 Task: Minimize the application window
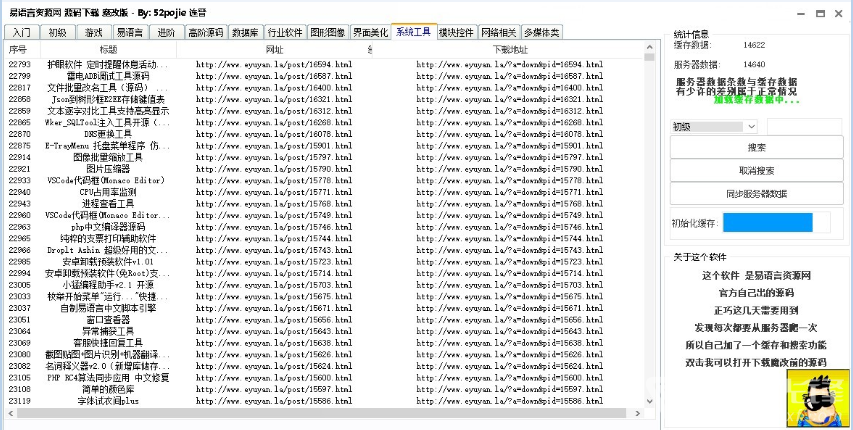point(801,14)
